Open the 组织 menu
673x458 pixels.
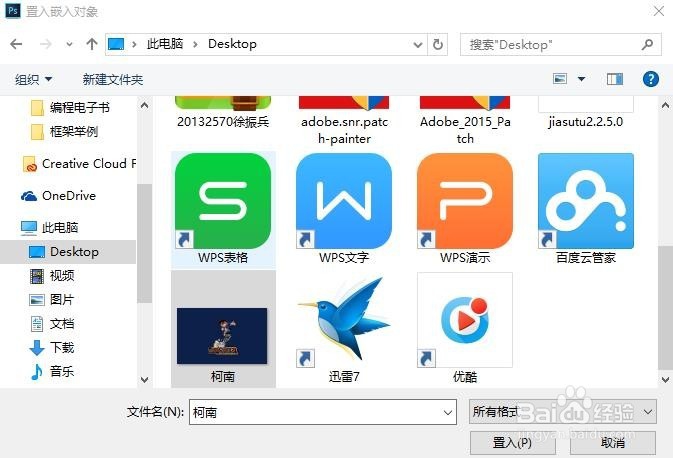click(x=33, y=79)
